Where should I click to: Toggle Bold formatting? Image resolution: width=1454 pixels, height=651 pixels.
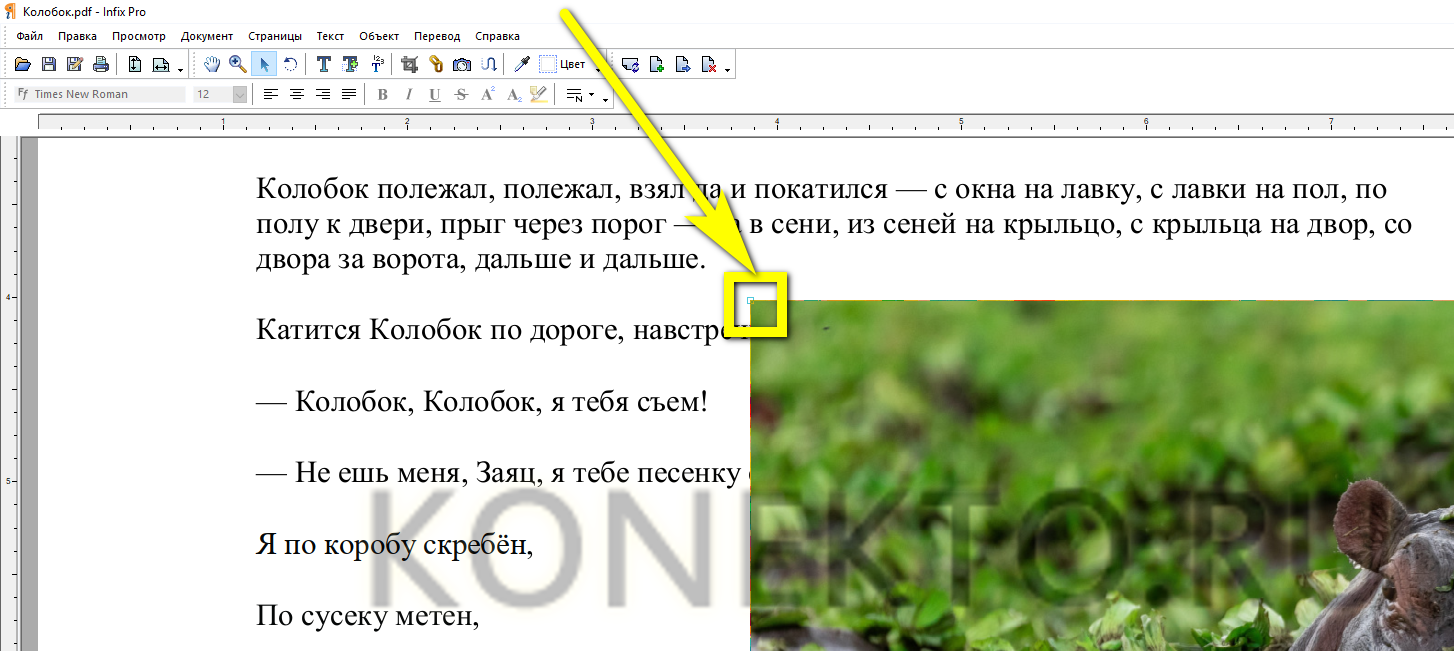click(x=382, y=95)
